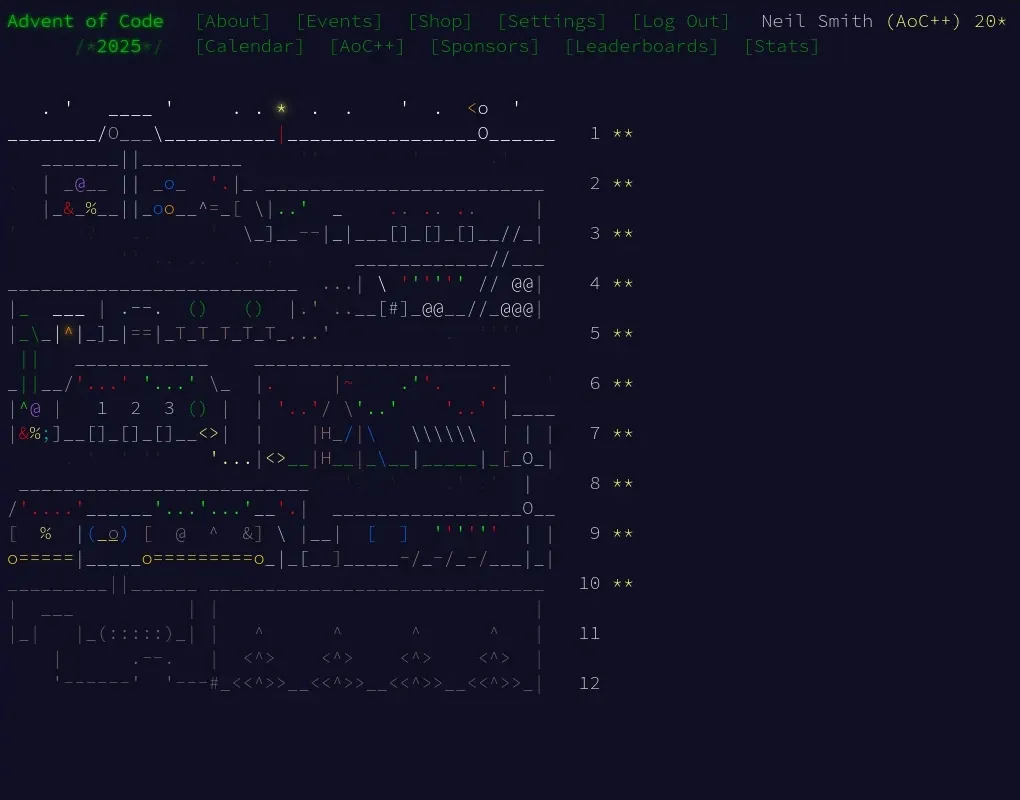The width and height of the screenshot is (1020, 800).
Task: Click the 2025 year link
Action: tap(120, 46)
